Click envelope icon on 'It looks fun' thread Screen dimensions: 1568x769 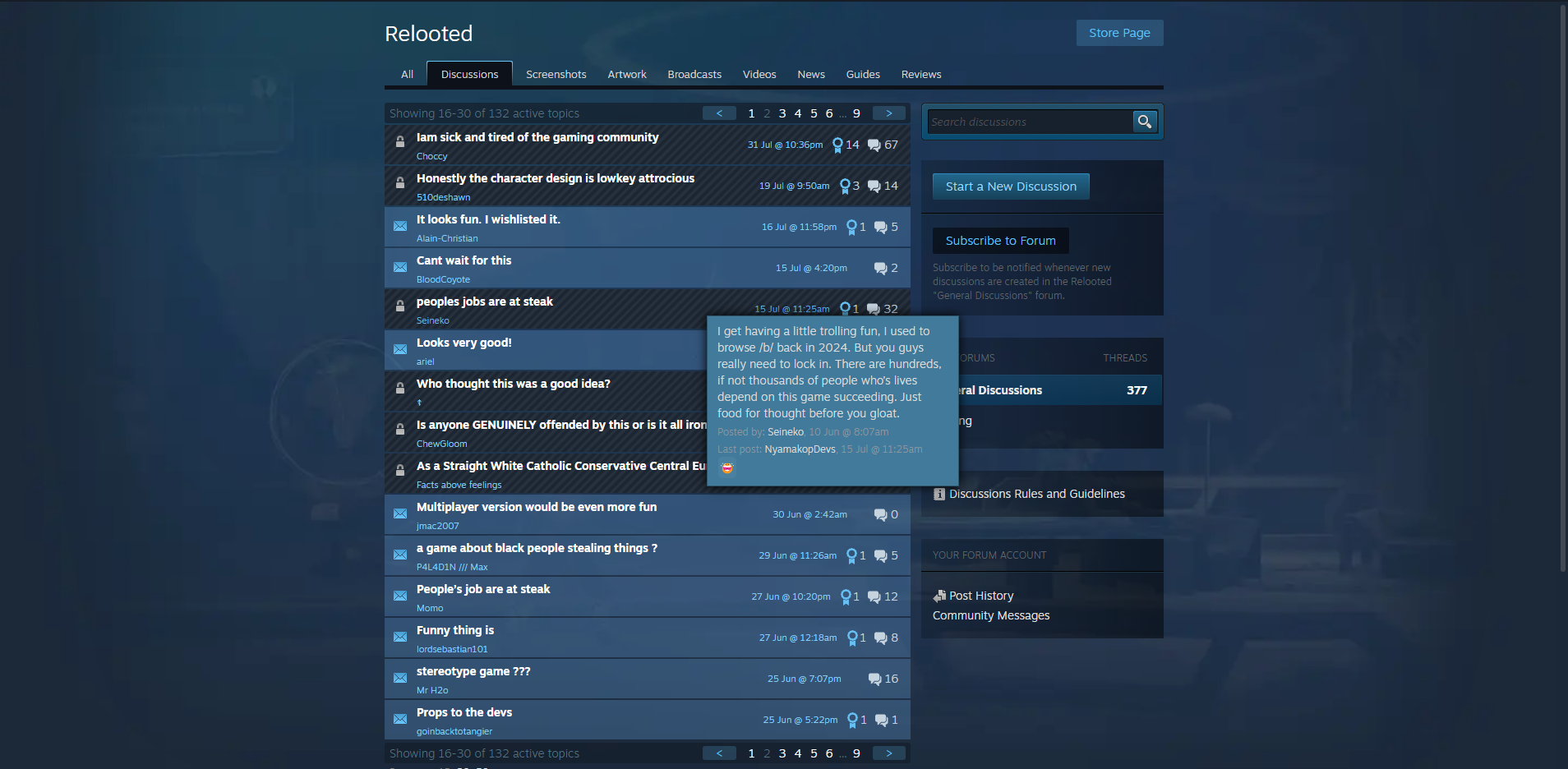pyautogui.click(x=400, y=226)
